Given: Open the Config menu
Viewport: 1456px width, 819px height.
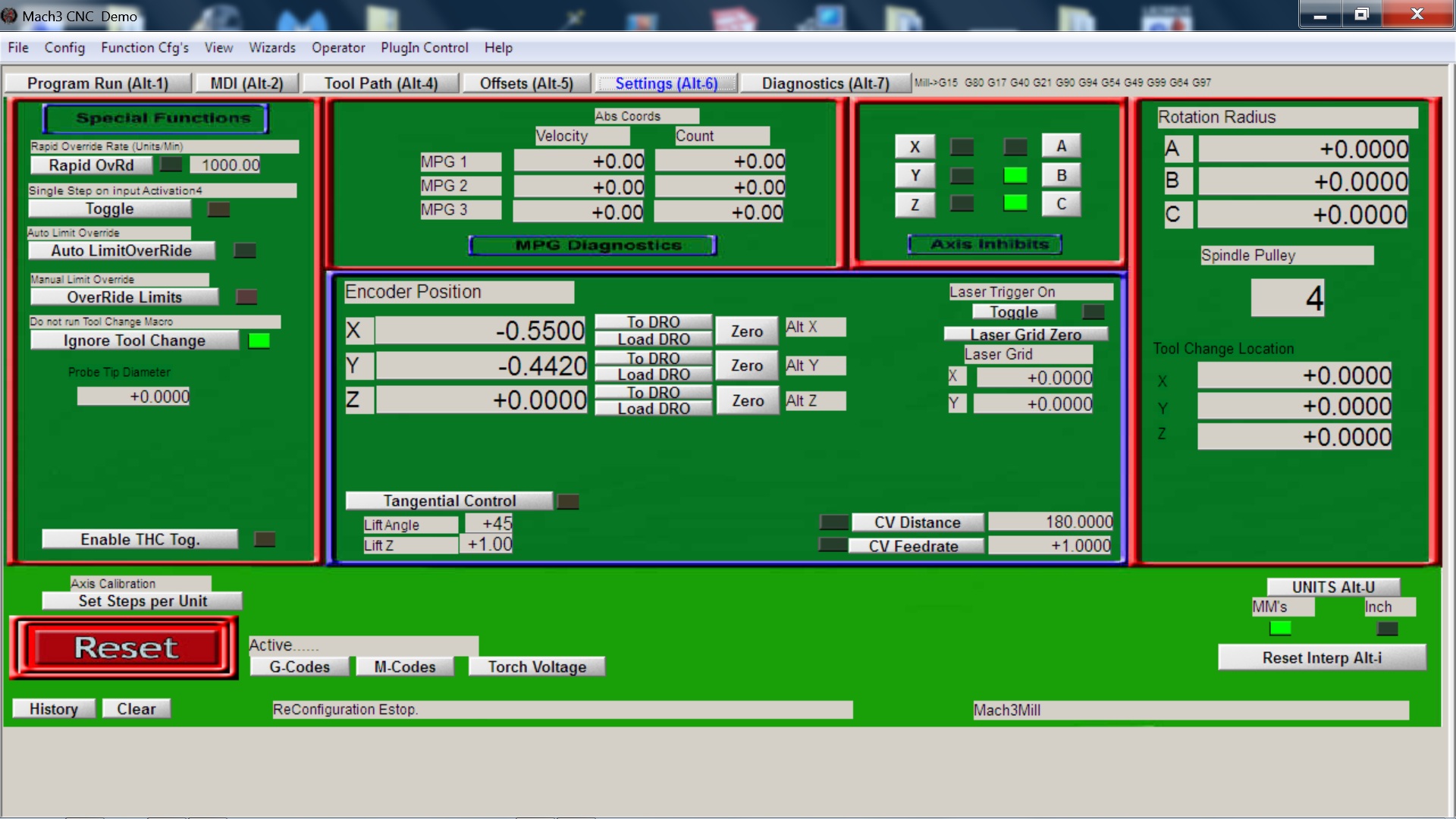Looking at the screenshot, I should (64, 48).
